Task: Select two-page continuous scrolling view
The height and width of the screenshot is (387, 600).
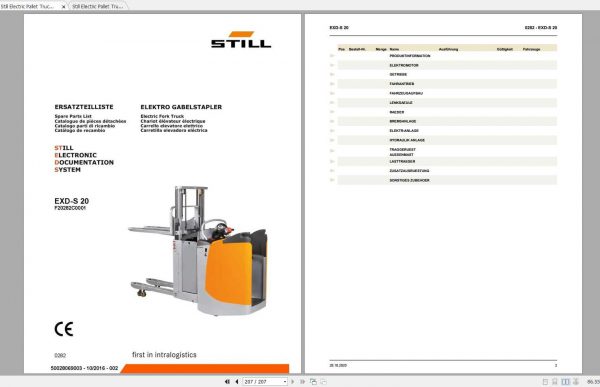Action: coord(576,382)
